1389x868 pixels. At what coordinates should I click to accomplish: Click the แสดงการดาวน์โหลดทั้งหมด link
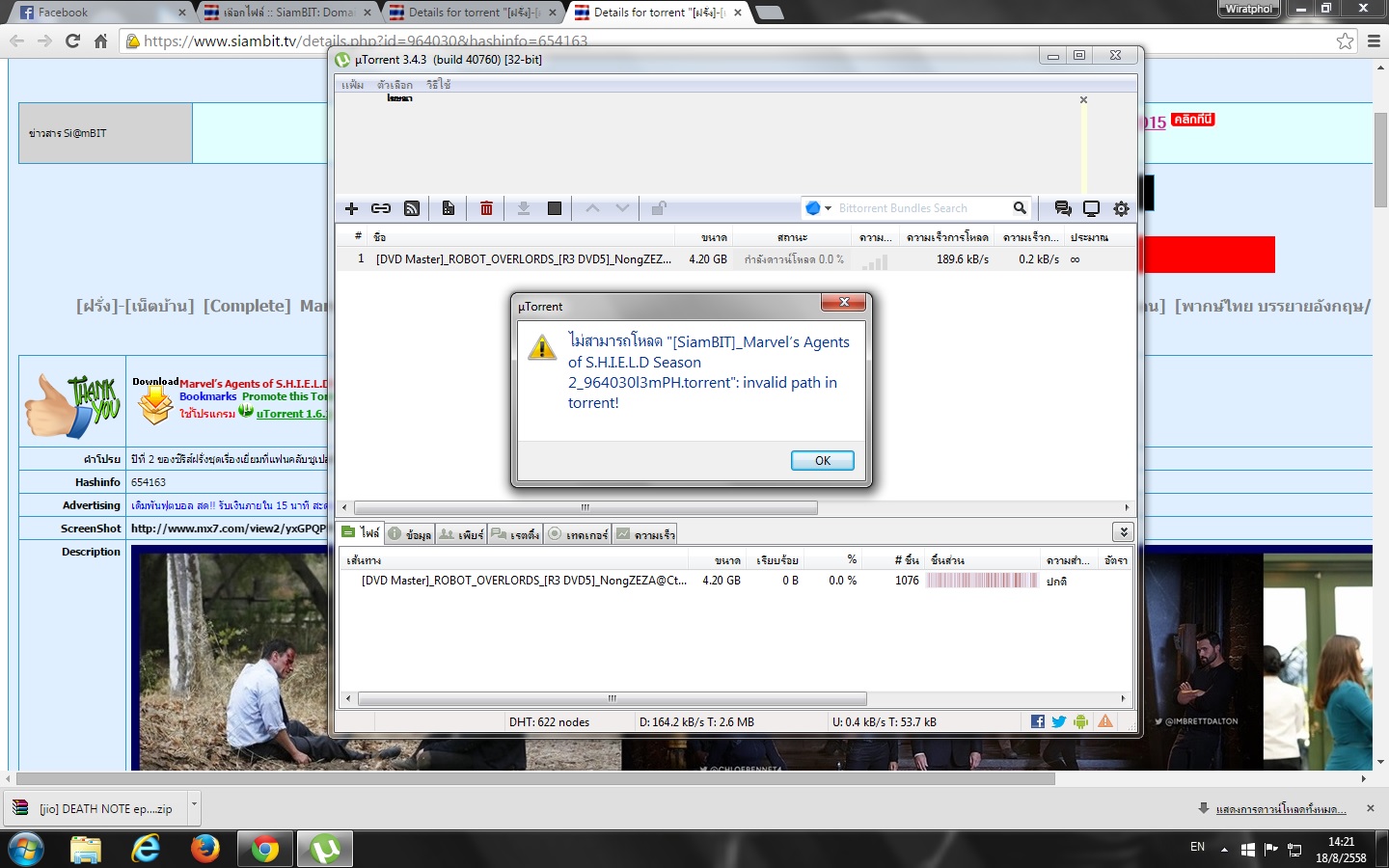1281,809
